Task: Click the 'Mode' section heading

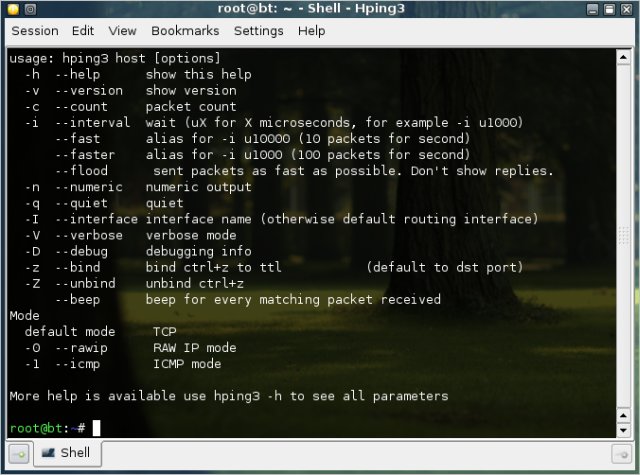Action: click(x=24, y=316)
